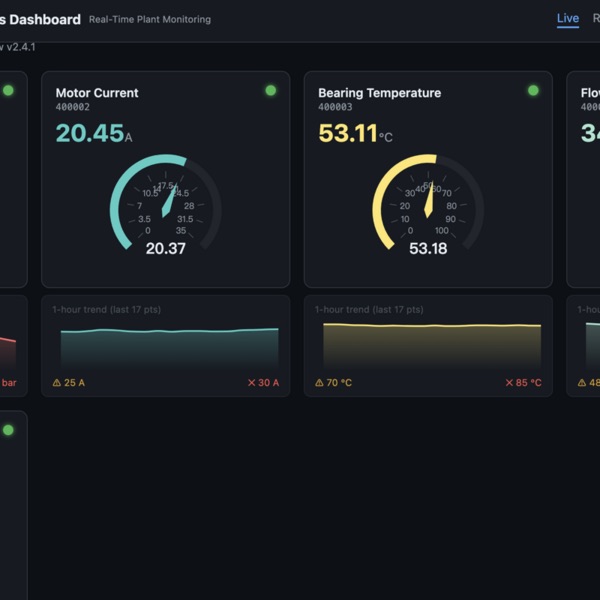The image size is (600, 600).
Task: Click the 53.11 °C temperature reading
Action: (x=355, y=133)
